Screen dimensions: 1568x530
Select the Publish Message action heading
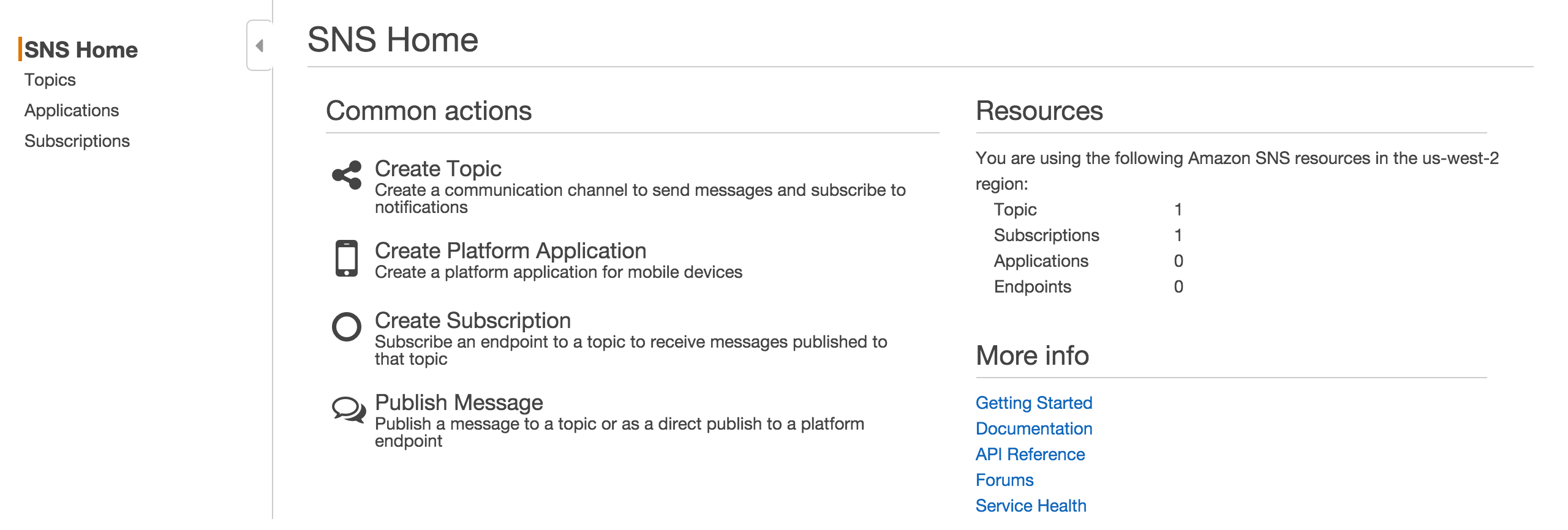[x=459, y=402]
